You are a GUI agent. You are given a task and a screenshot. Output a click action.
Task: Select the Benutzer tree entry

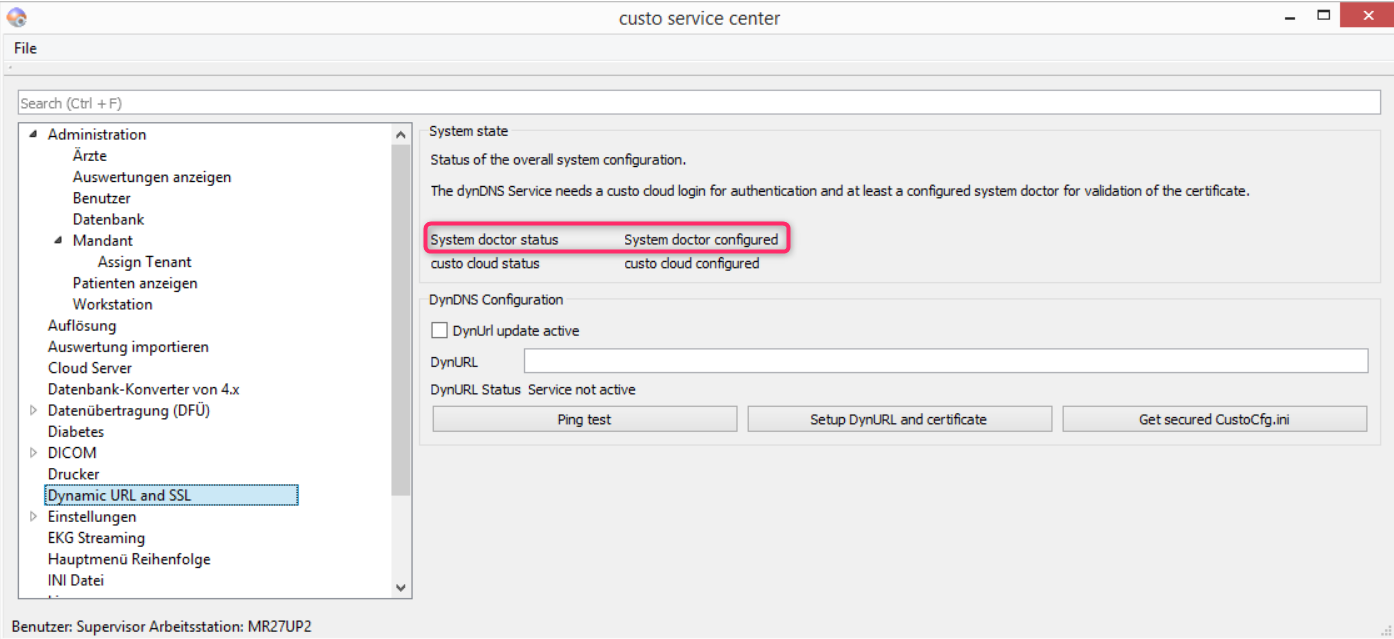click(102, 198)
